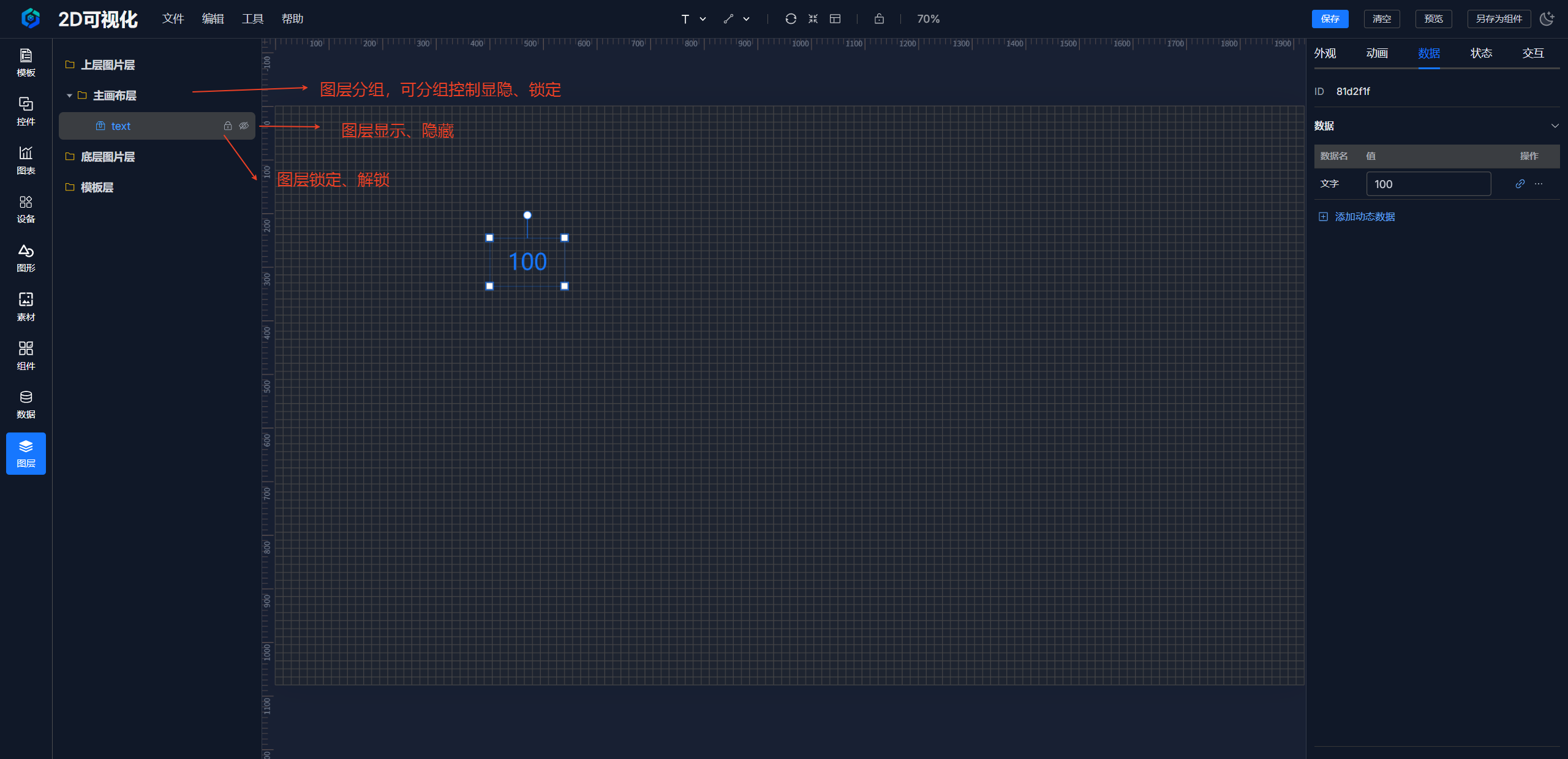Click the link icon beside 文字 value
Image resolution: width=1568 pixels, height=759 pixels.
click(x=1520, y=184)
